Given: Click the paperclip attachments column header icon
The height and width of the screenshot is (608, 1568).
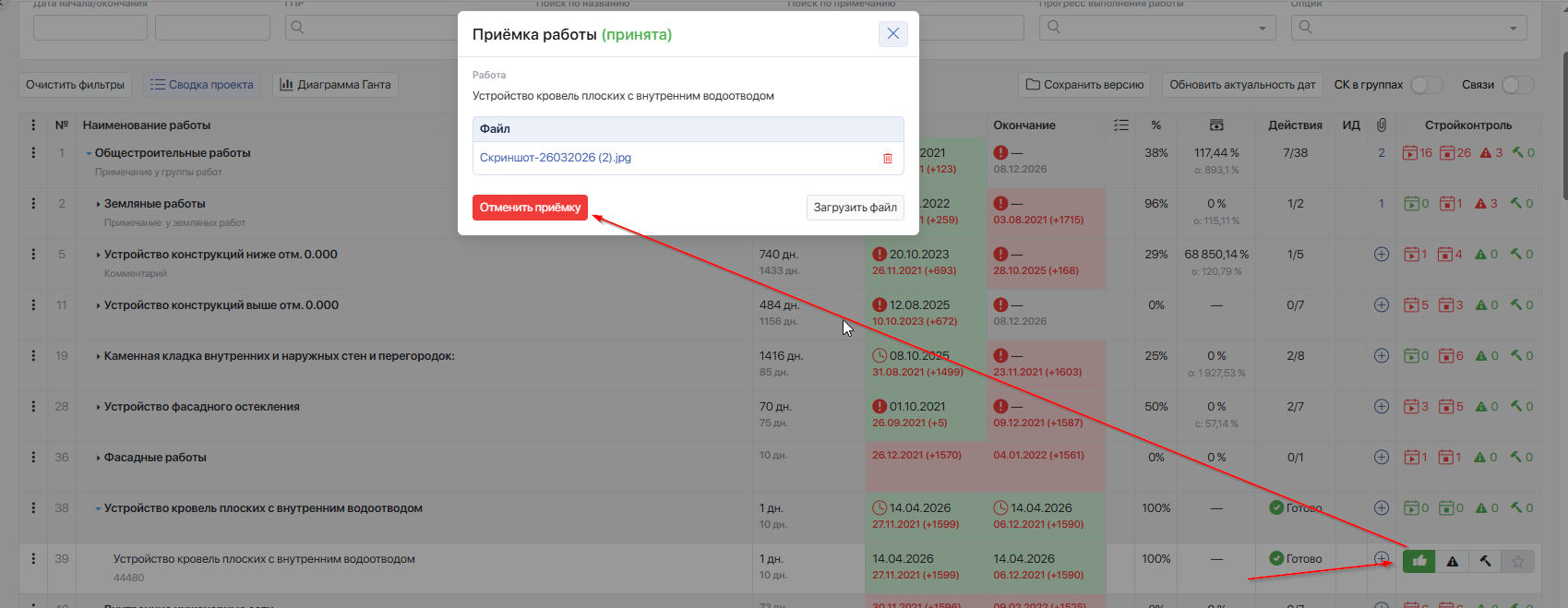Looking at the screenshot, I should (1382, 125).
